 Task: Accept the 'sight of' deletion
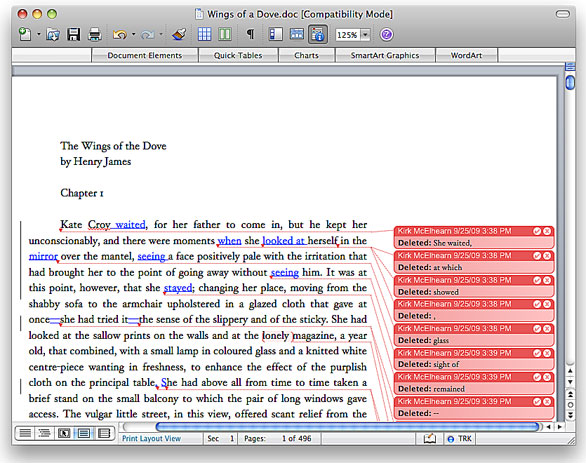[537, 353]
